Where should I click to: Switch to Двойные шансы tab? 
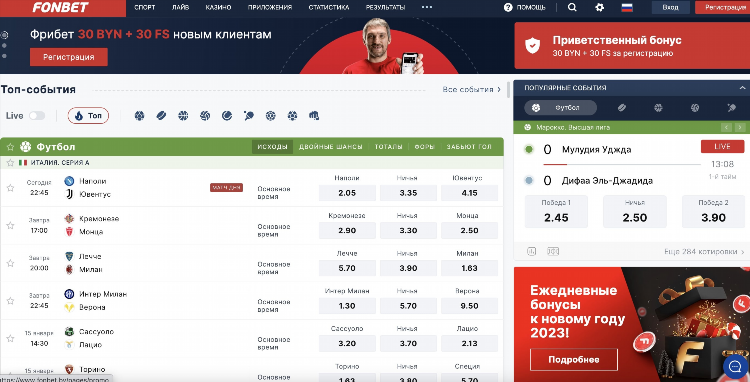331,147
